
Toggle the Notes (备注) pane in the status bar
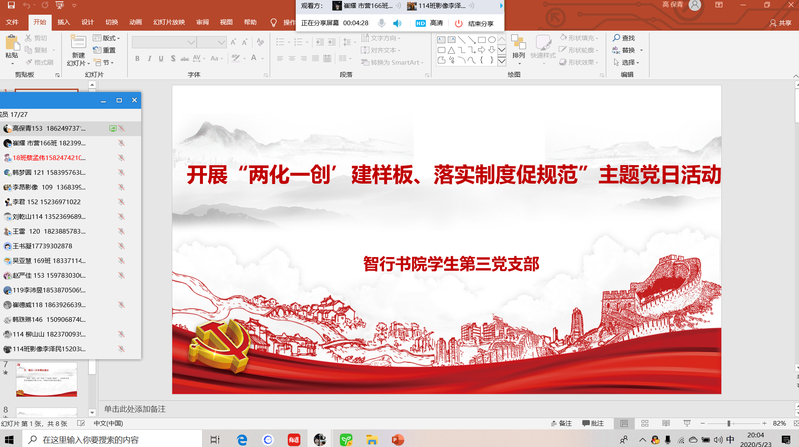click(561, 423)
